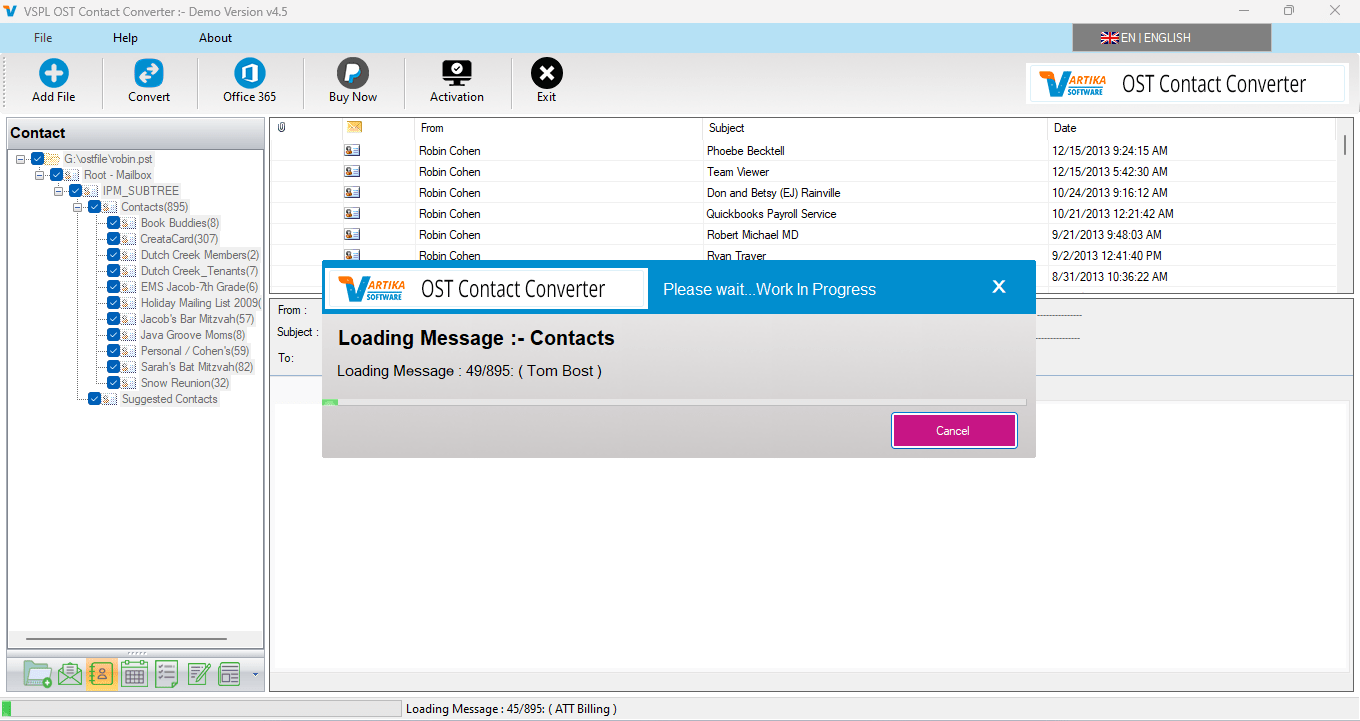Switch to the Journal view icon

pos(230,674)
